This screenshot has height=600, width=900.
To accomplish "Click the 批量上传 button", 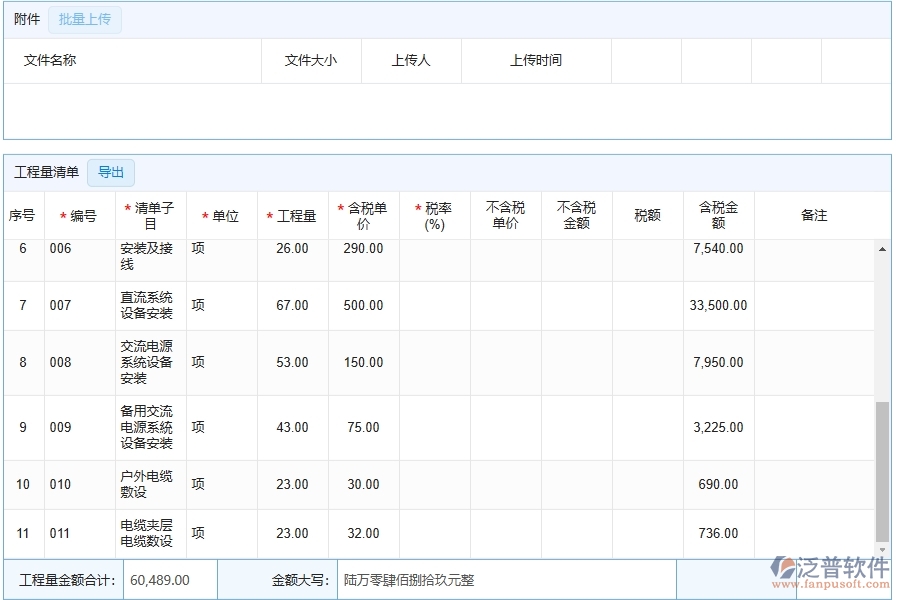I will coord(84,19).
